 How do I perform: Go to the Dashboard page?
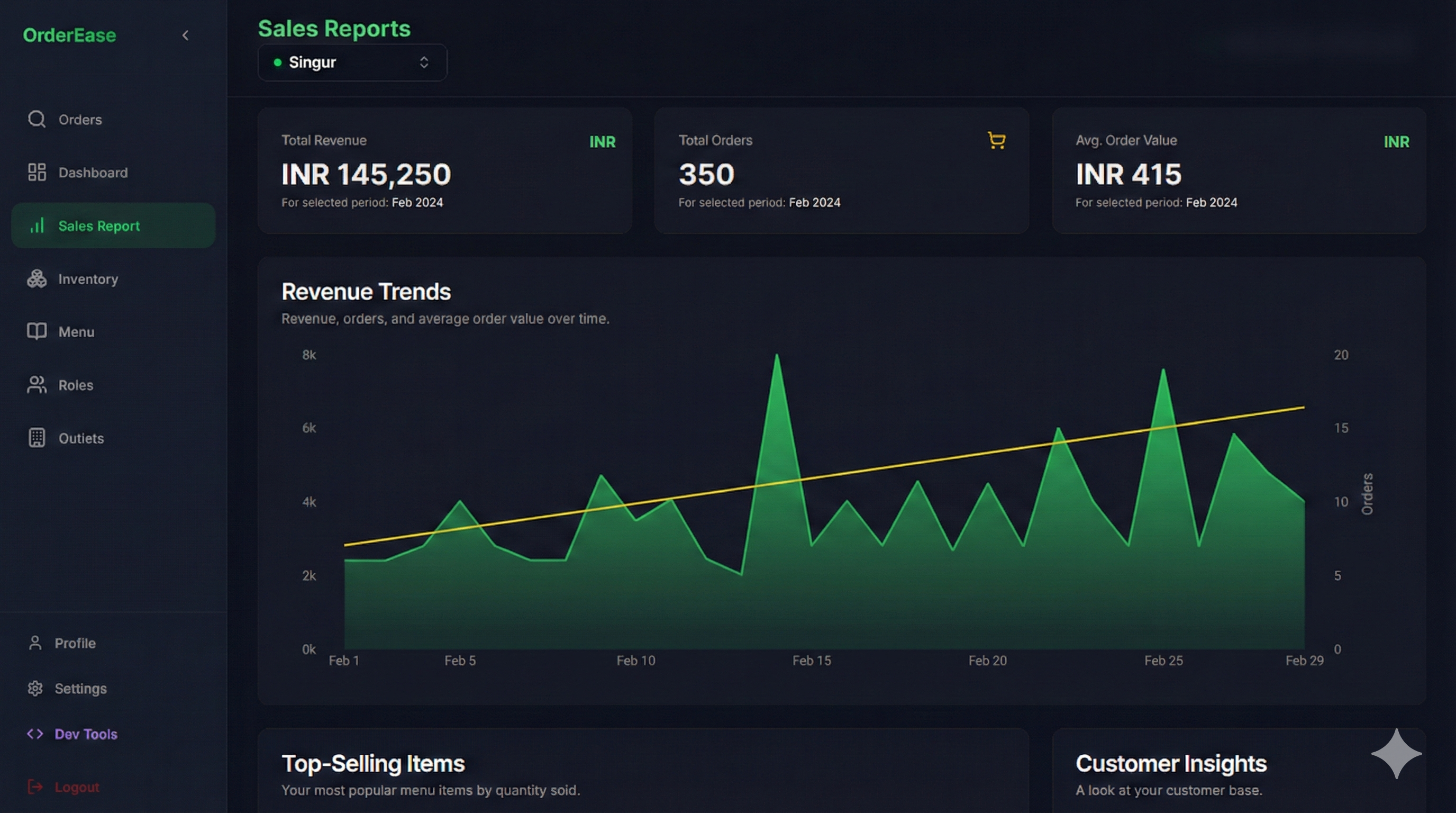[x=113, y=173]
